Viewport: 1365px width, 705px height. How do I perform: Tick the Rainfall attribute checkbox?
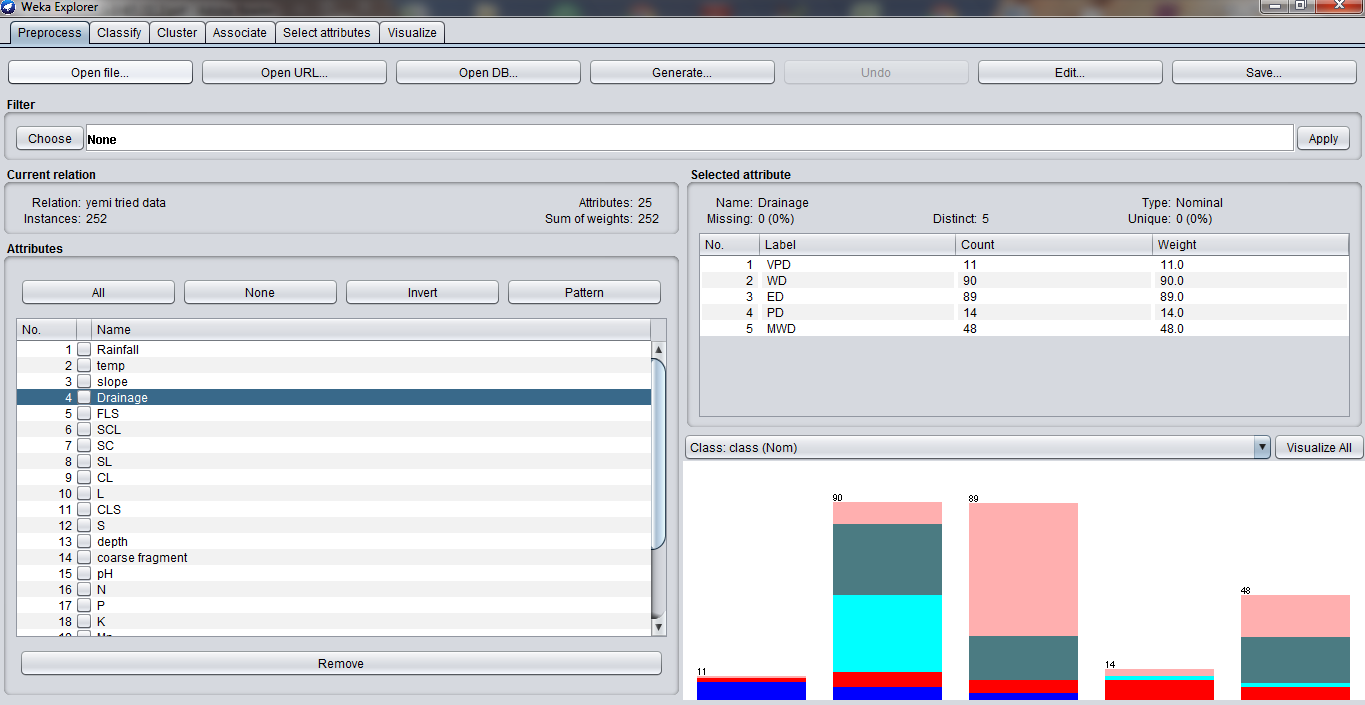[84, 350]
